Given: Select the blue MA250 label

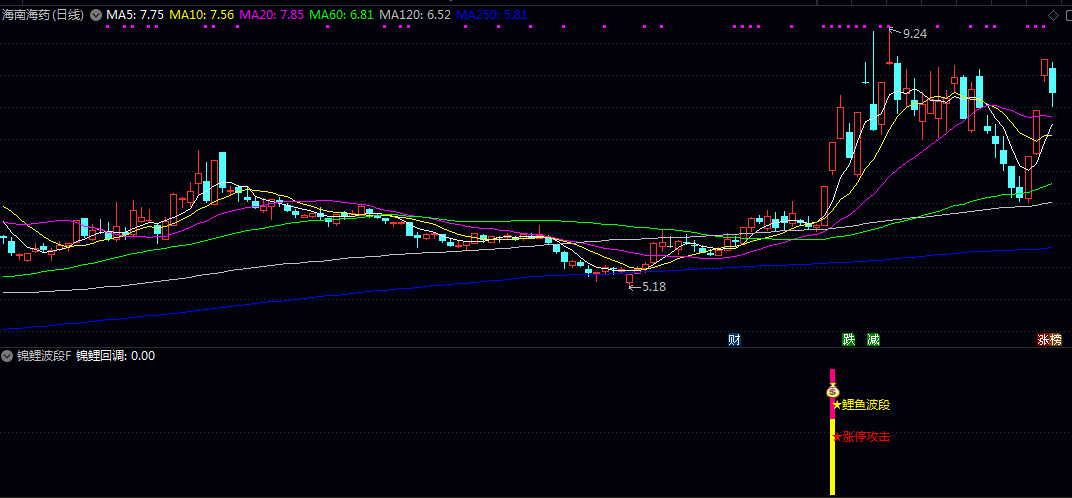Looking at the screenshot, I should click(491, 15).
